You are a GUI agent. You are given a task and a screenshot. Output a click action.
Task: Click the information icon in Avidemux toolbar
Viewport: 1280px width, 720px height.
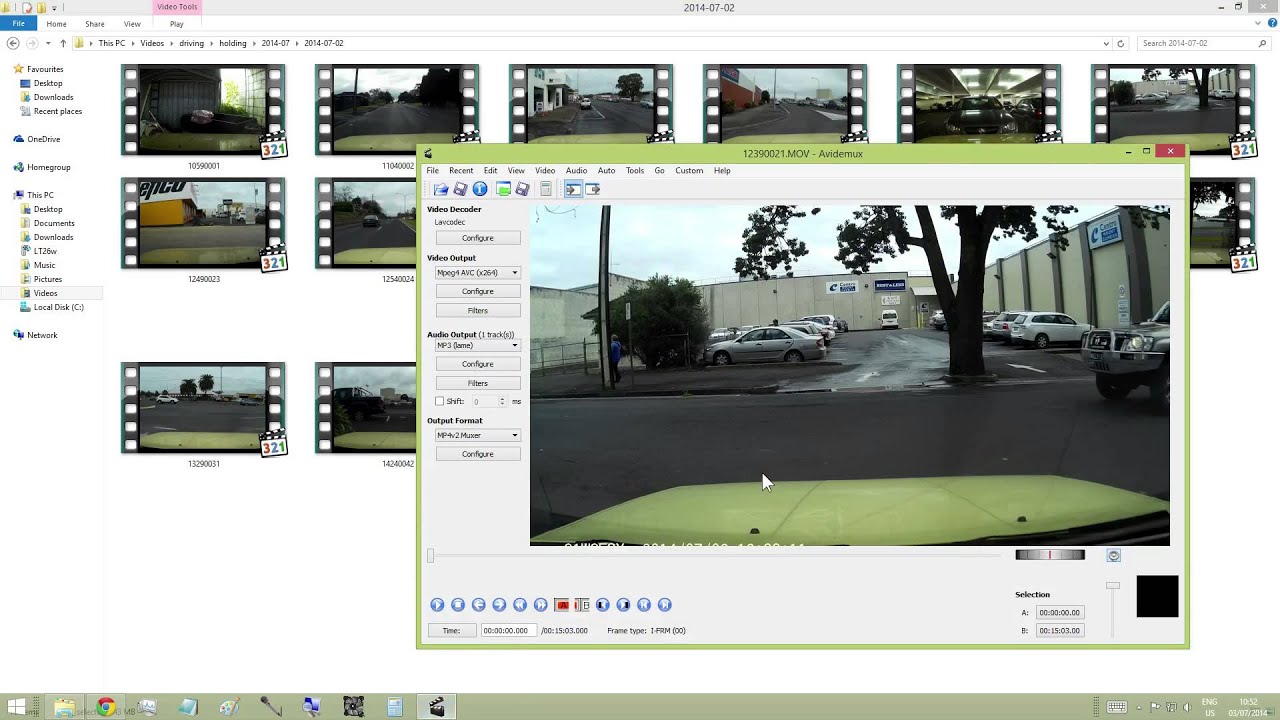click(x=480, y=189)
